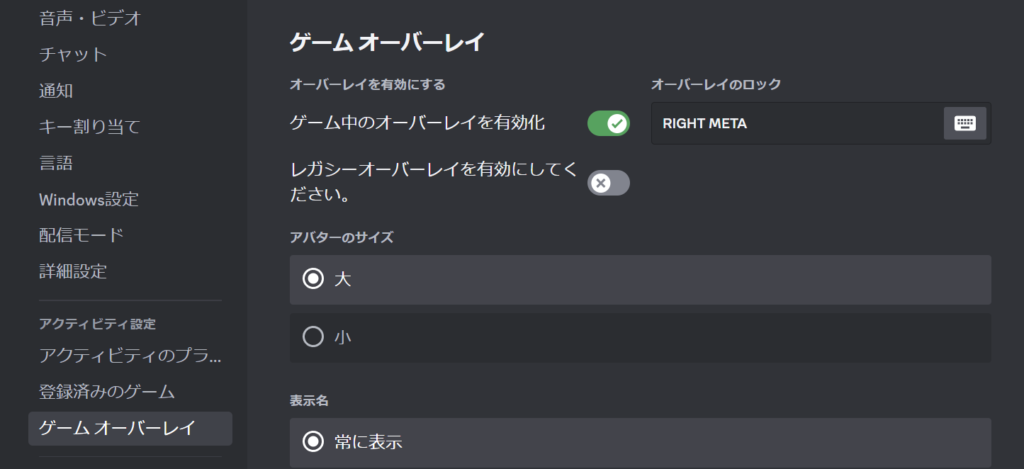This screenshot has width=1024, height=469.
Task: Open 音声・ビデオ settings
Action: [x=90, y=17]
